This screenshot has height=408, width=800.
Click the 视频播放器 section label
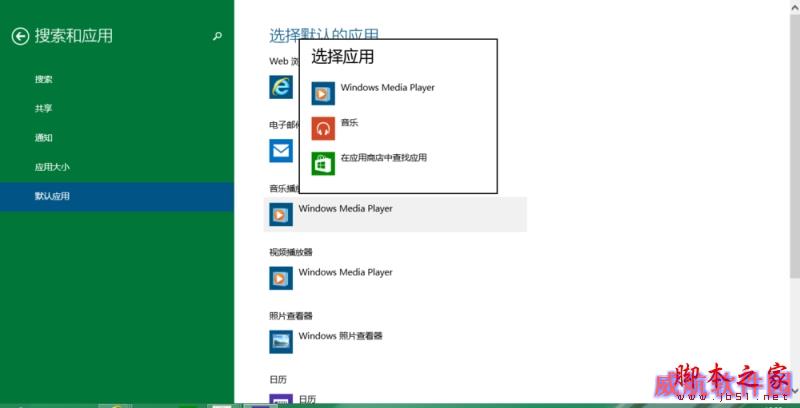pyautogui.click(x=291, y=252)
